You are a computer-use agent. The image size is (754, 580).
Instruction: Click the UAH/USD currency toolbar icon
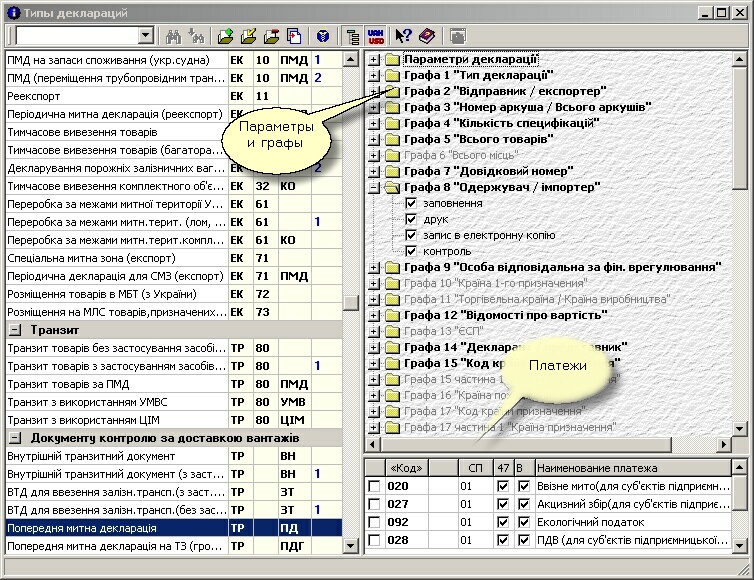point(376,36)
